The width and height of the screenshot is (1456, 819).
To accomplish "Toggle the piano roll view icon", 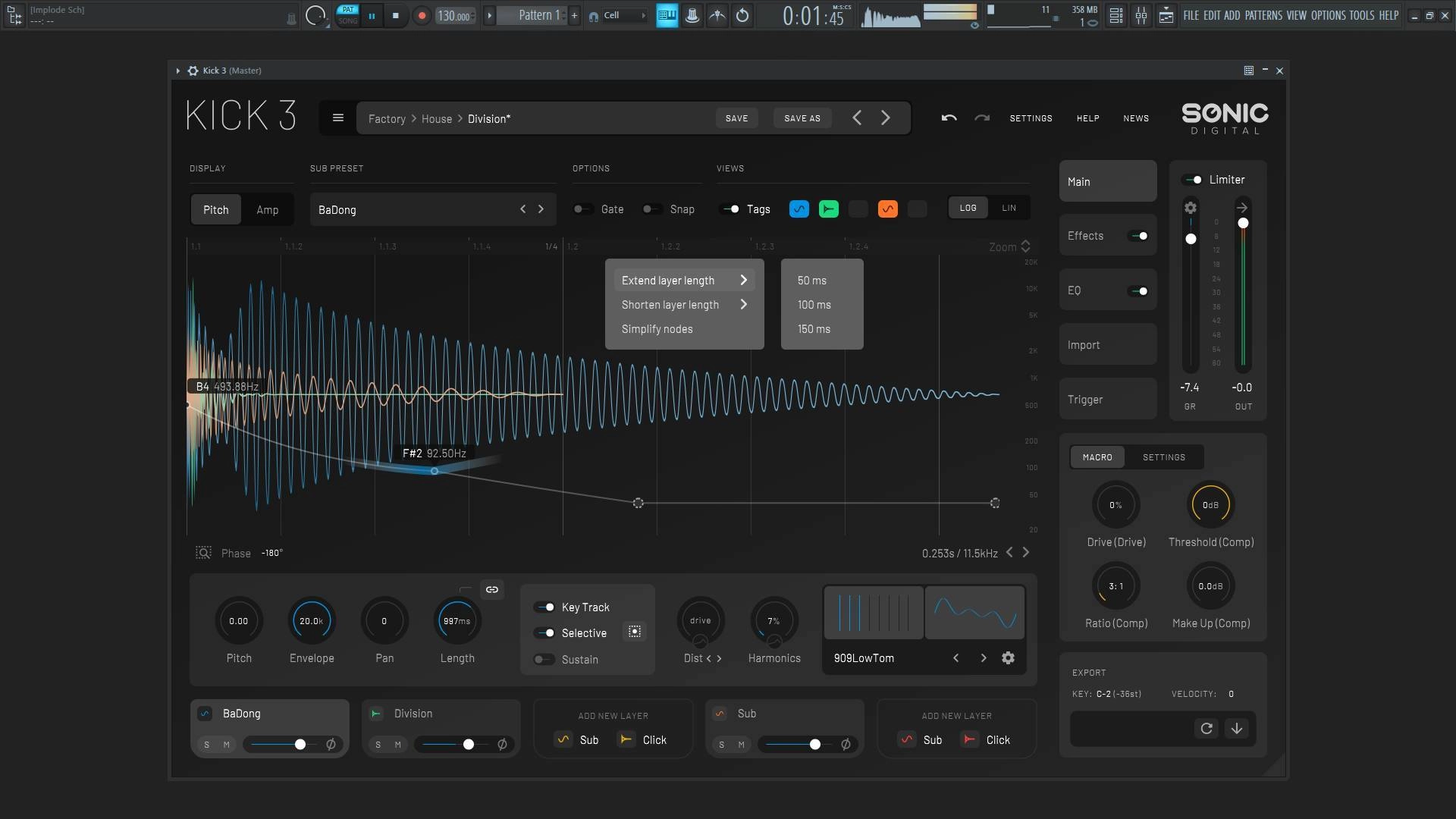I will (667, 15).
